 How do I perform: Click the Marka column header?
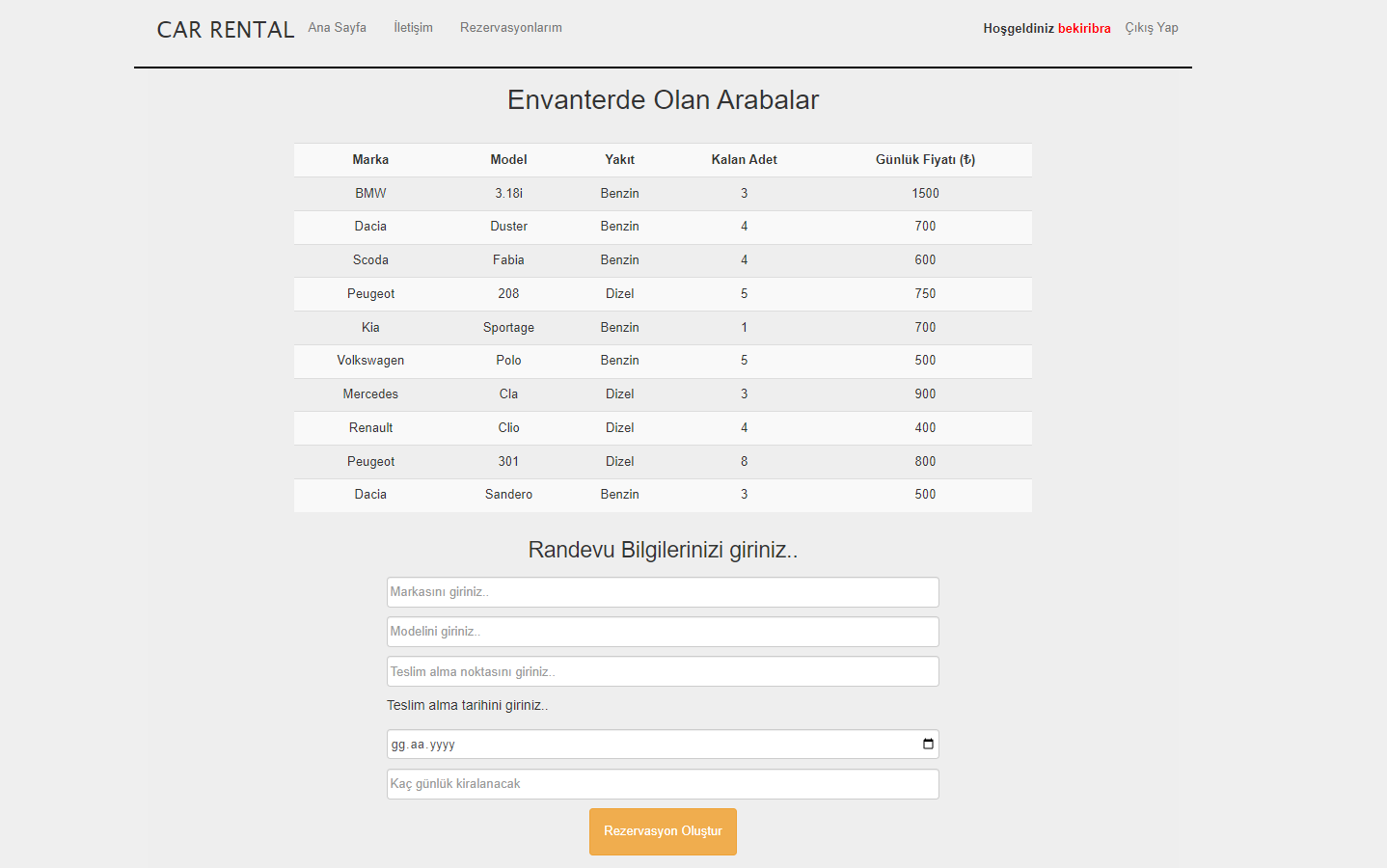tap(370, 159)
